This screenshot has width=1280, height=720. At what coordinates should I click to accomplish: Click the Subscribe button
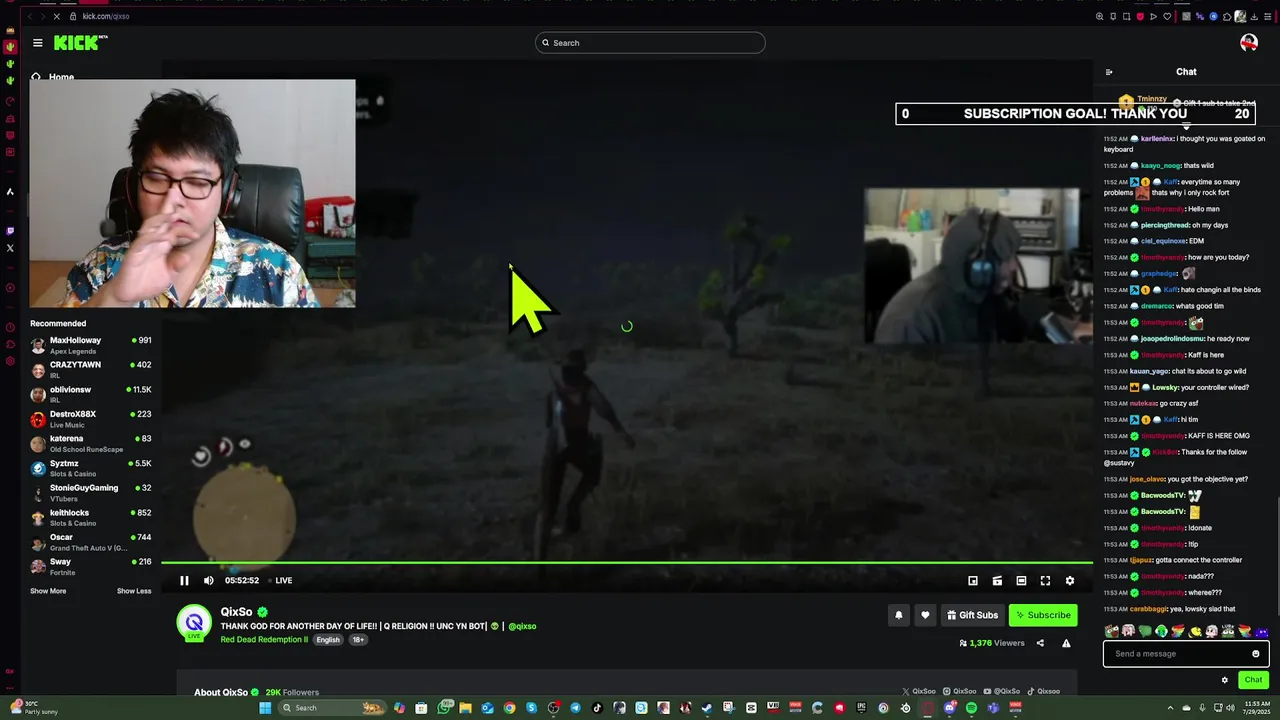pyautogui.click(x=1042, y=615)
